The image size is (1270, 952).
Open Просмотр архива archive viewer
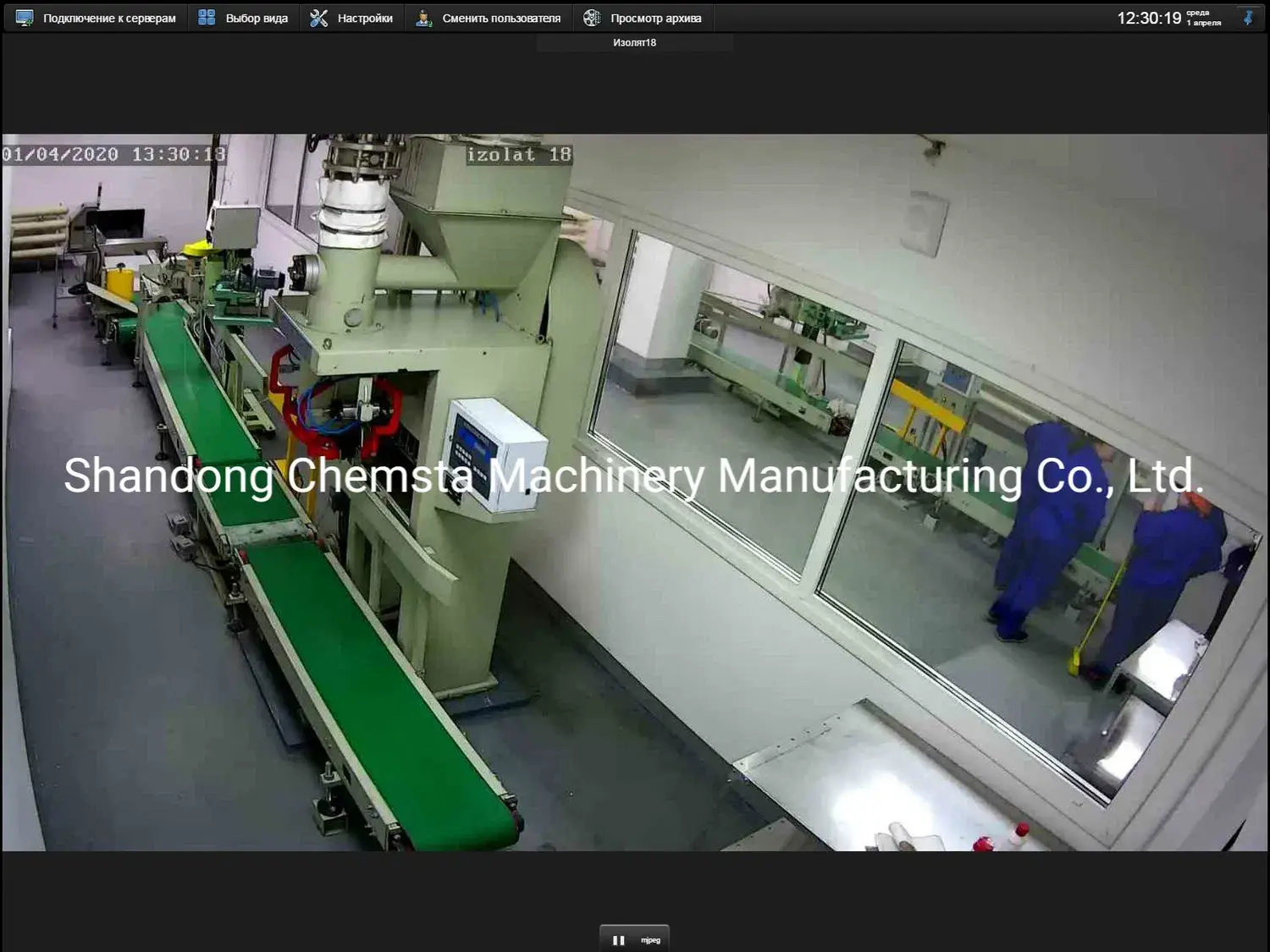click(x=643, y=18)
